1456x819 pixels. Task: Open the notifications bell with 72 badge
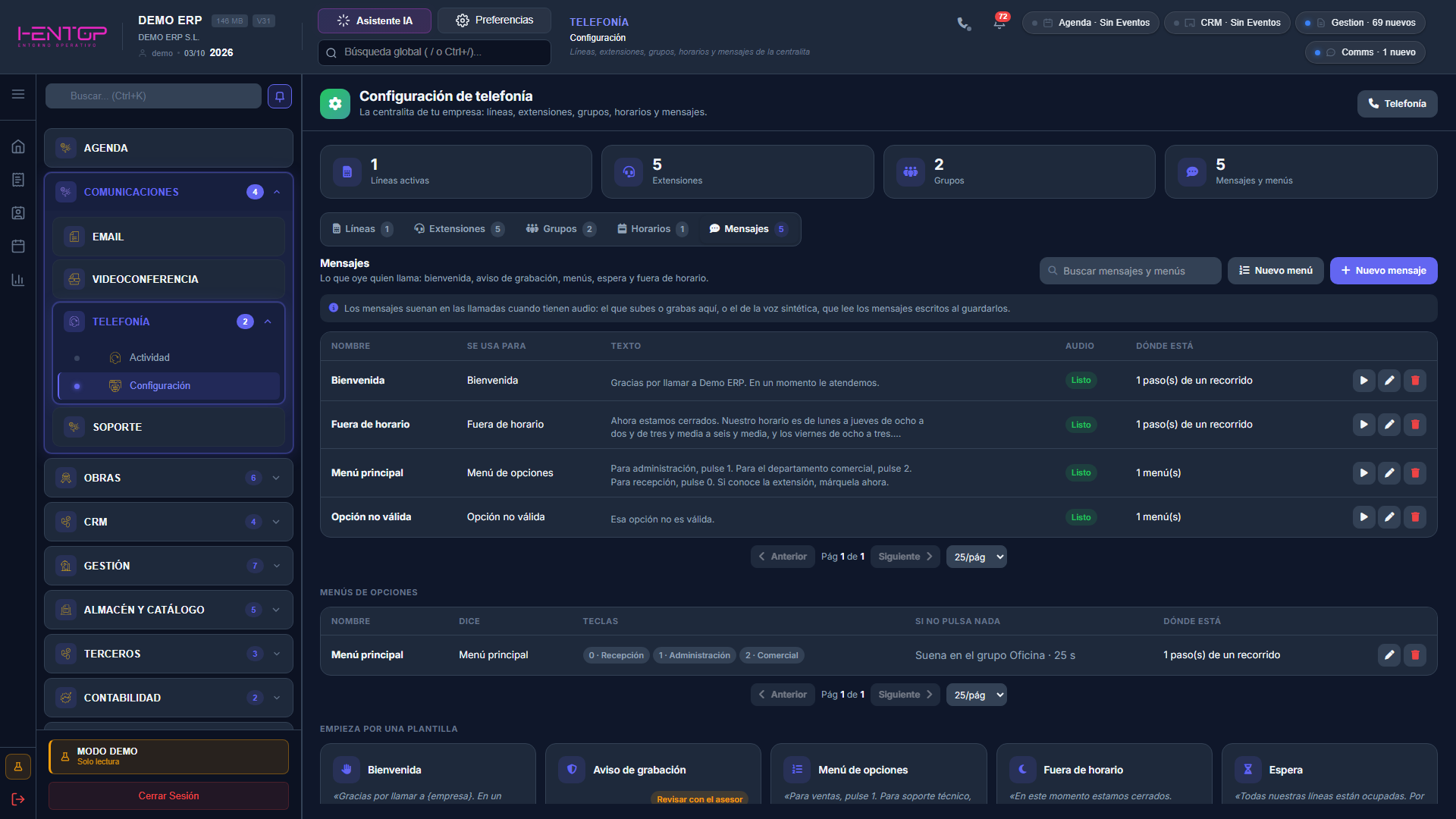[x=999, y=23]
